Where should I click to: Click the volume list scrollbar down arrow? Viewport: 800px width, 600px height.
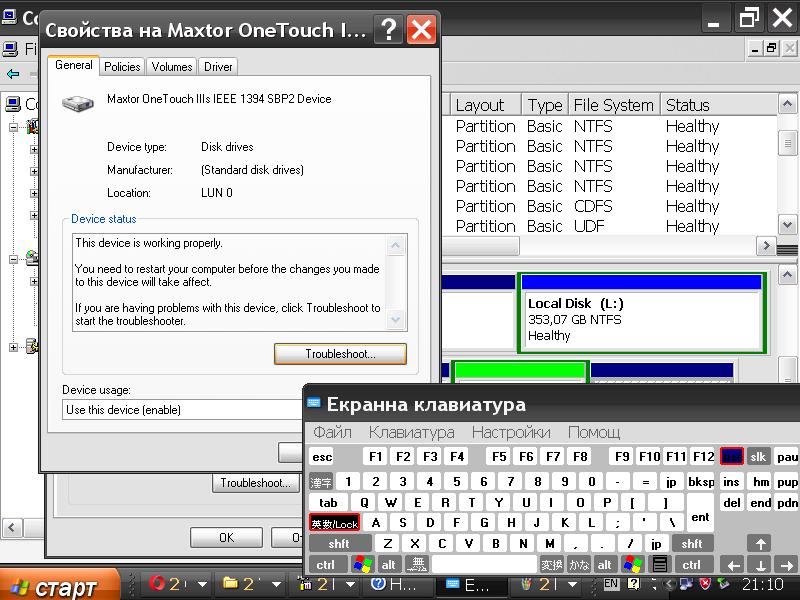(787, 224)
